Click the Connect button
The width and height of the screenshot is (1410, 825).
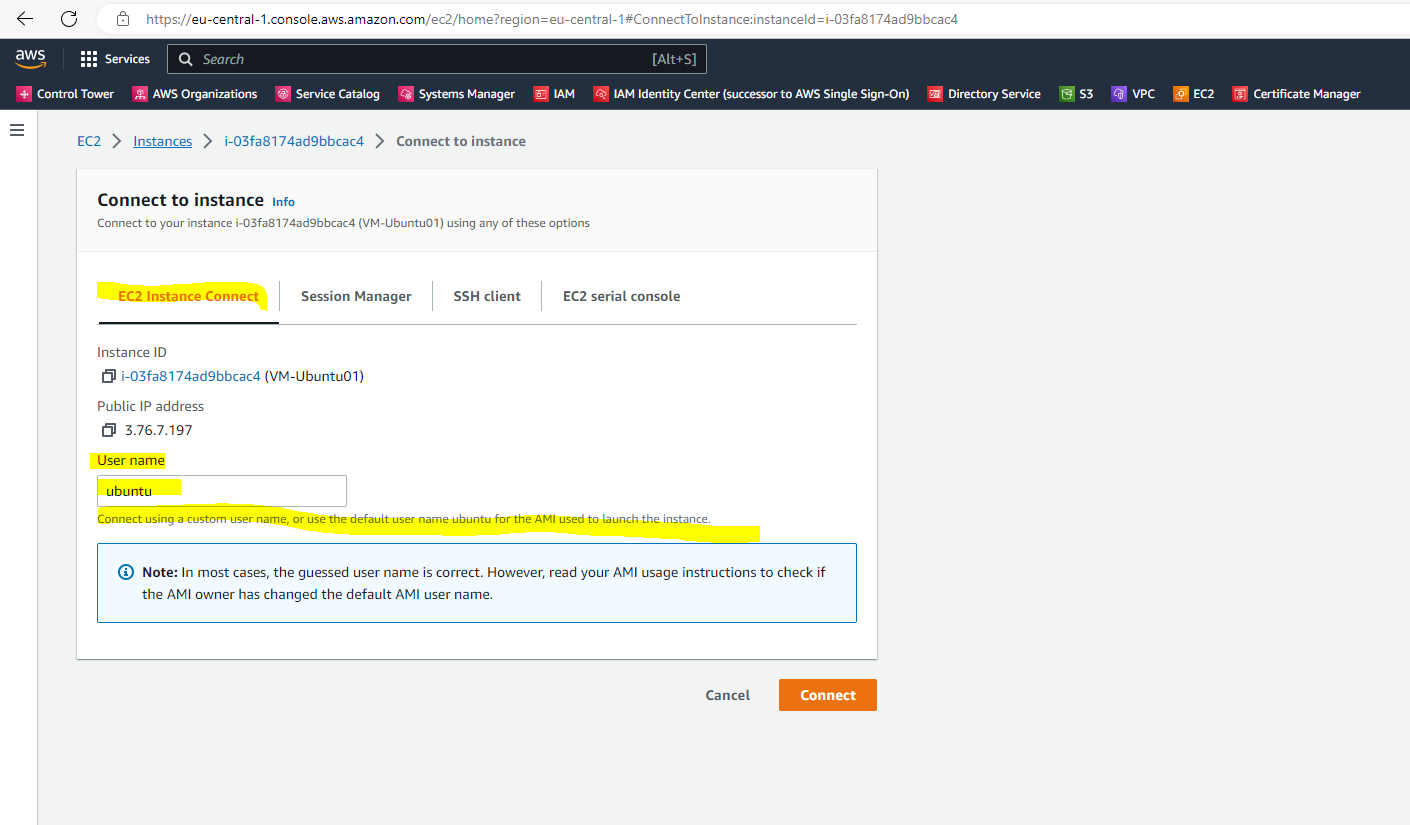click(x=827, y=695)
